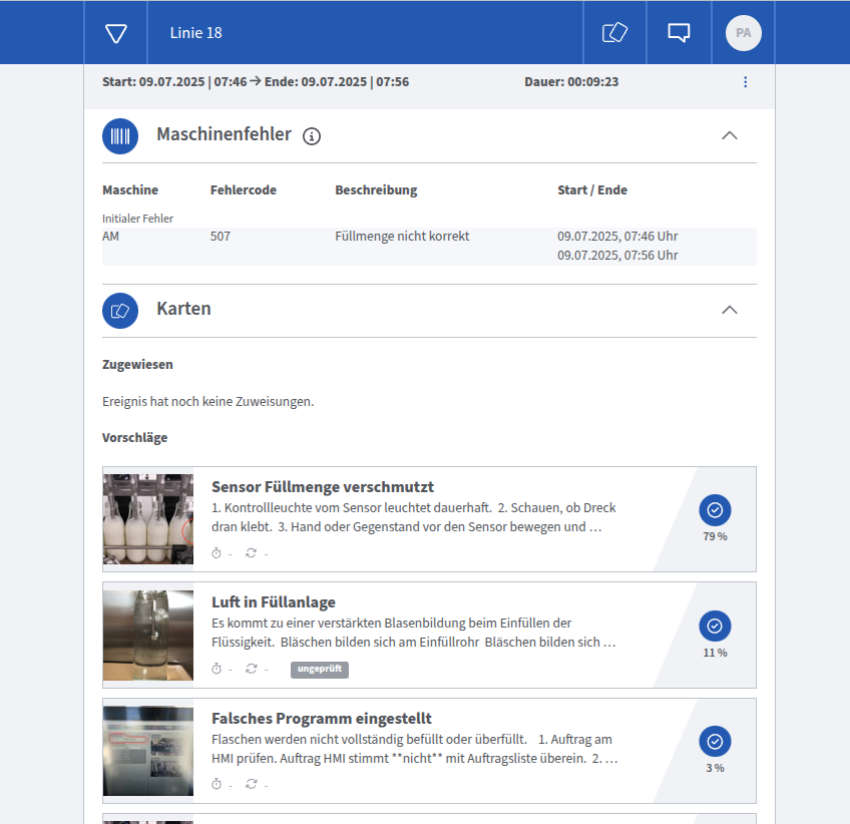Open the Sensor Füllmenge verschmutzt card title
This screenshot has height=824, width=850.
(322, 487)
